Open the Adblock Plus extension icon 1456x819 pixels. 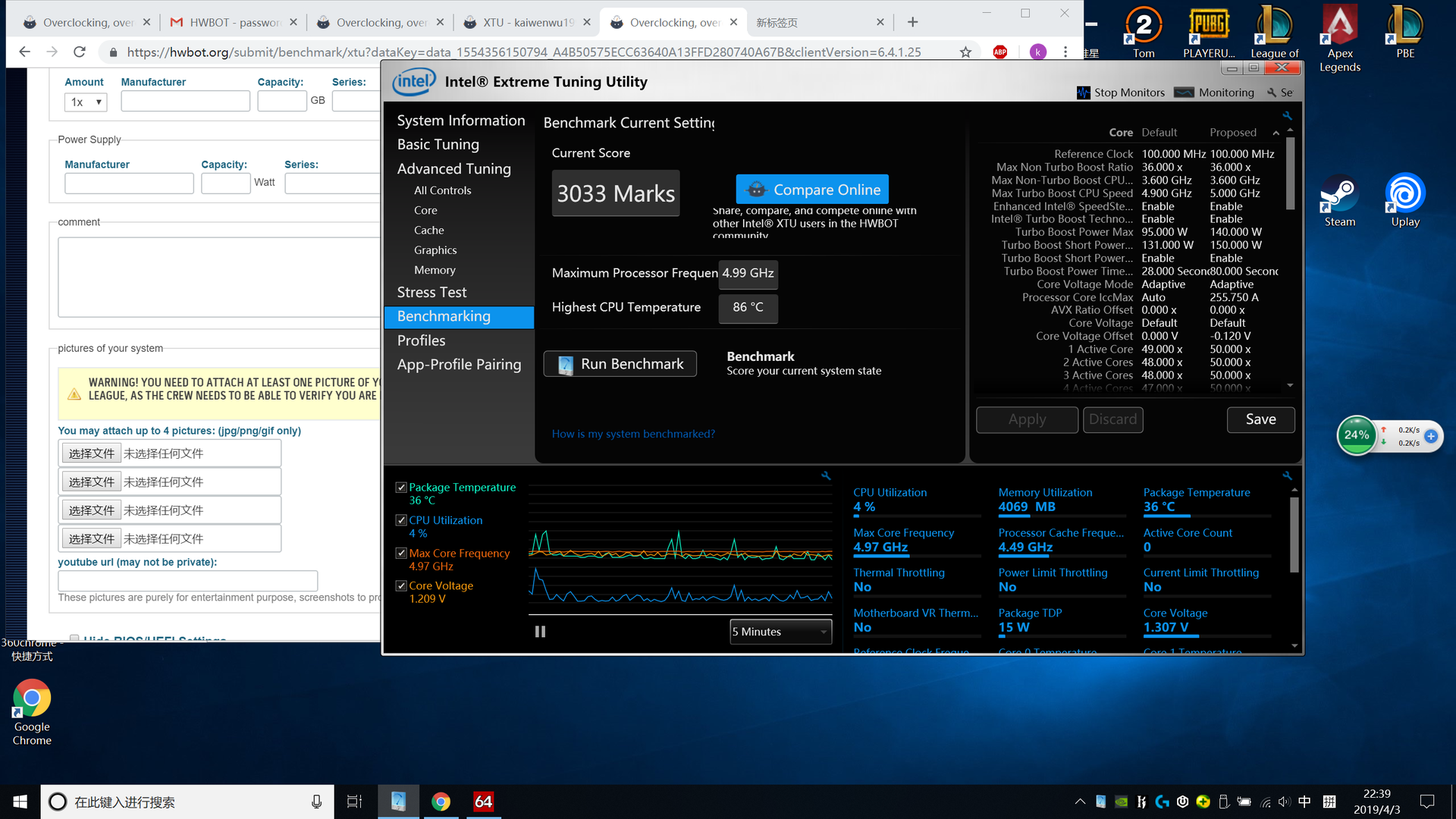(x=1000, y=52)
